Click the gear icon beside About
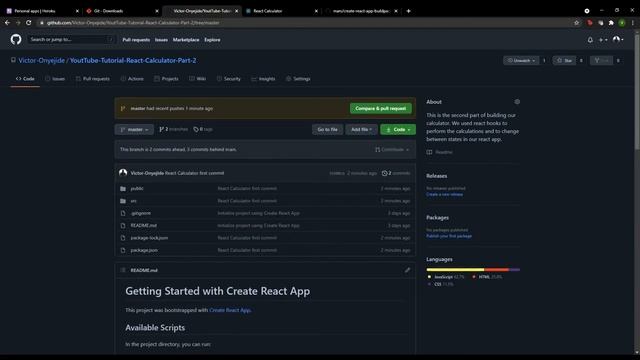640x360 pixels. coord(517,102)
